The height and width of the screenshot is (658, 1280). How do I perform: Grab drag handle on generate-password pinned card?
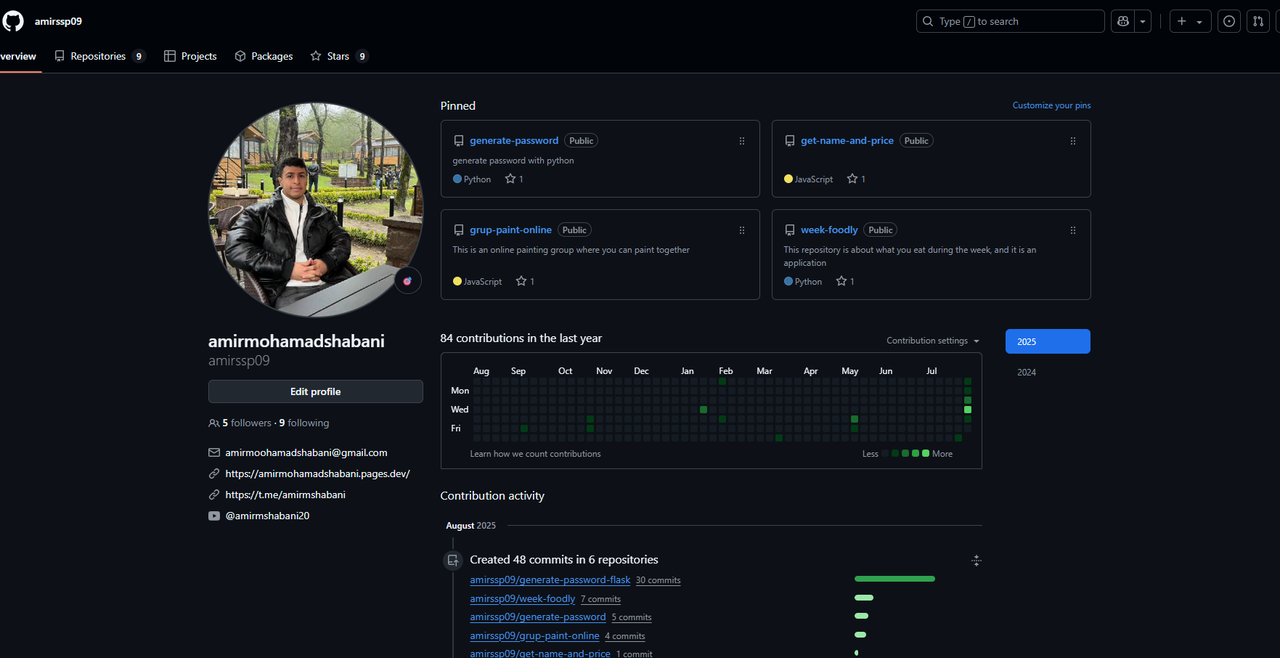tap(742, 141)
